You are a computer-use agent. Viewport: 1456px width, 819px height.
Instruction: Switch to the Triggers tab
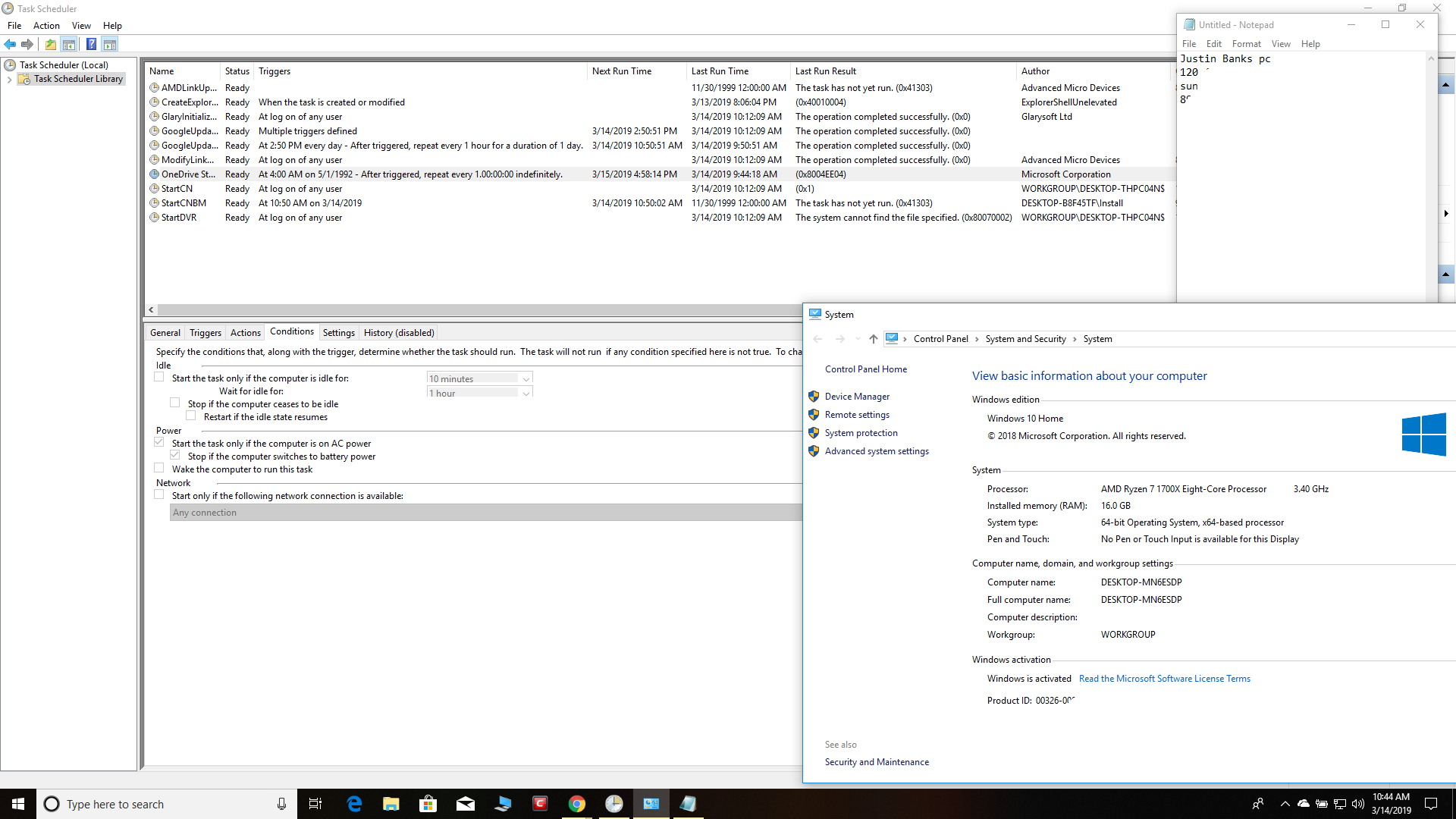click(206, 333)
